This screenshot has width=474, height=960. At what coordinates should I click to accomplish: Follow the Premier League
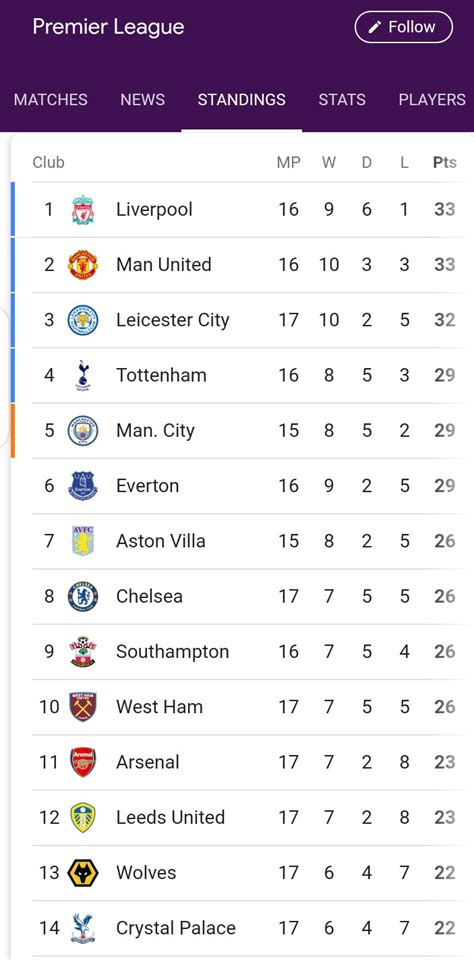click(404, 28)
